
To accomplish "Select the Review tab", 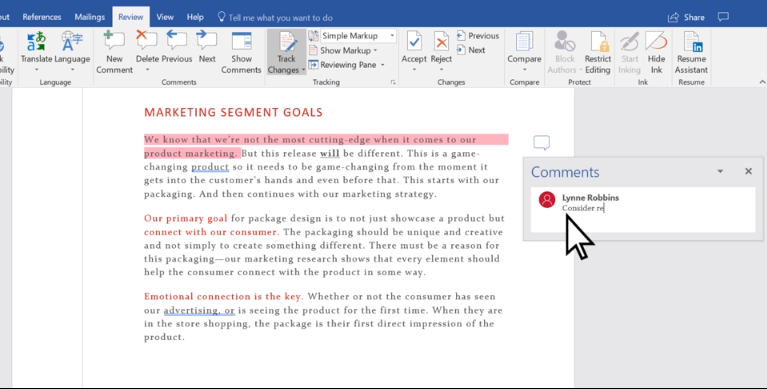I will pyautogui.click(x=131, y=17).
